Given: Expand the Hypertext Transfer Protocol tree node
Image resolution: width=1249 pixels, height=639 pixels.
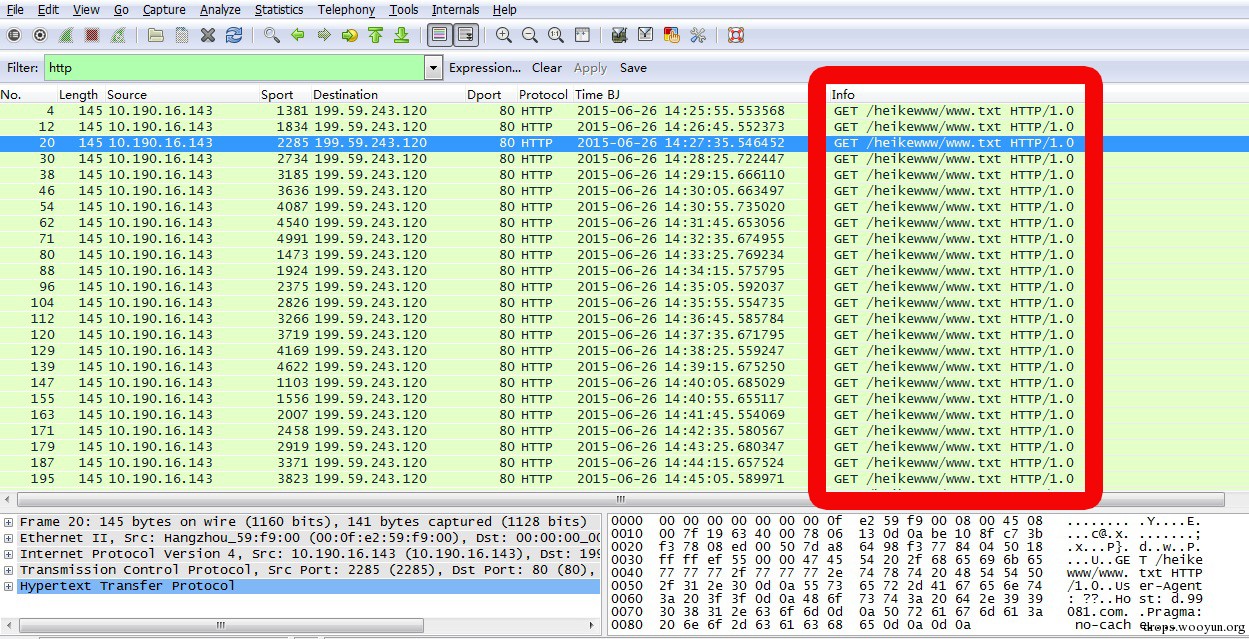Looking at the screenshot, I should [x=9, y=586].
